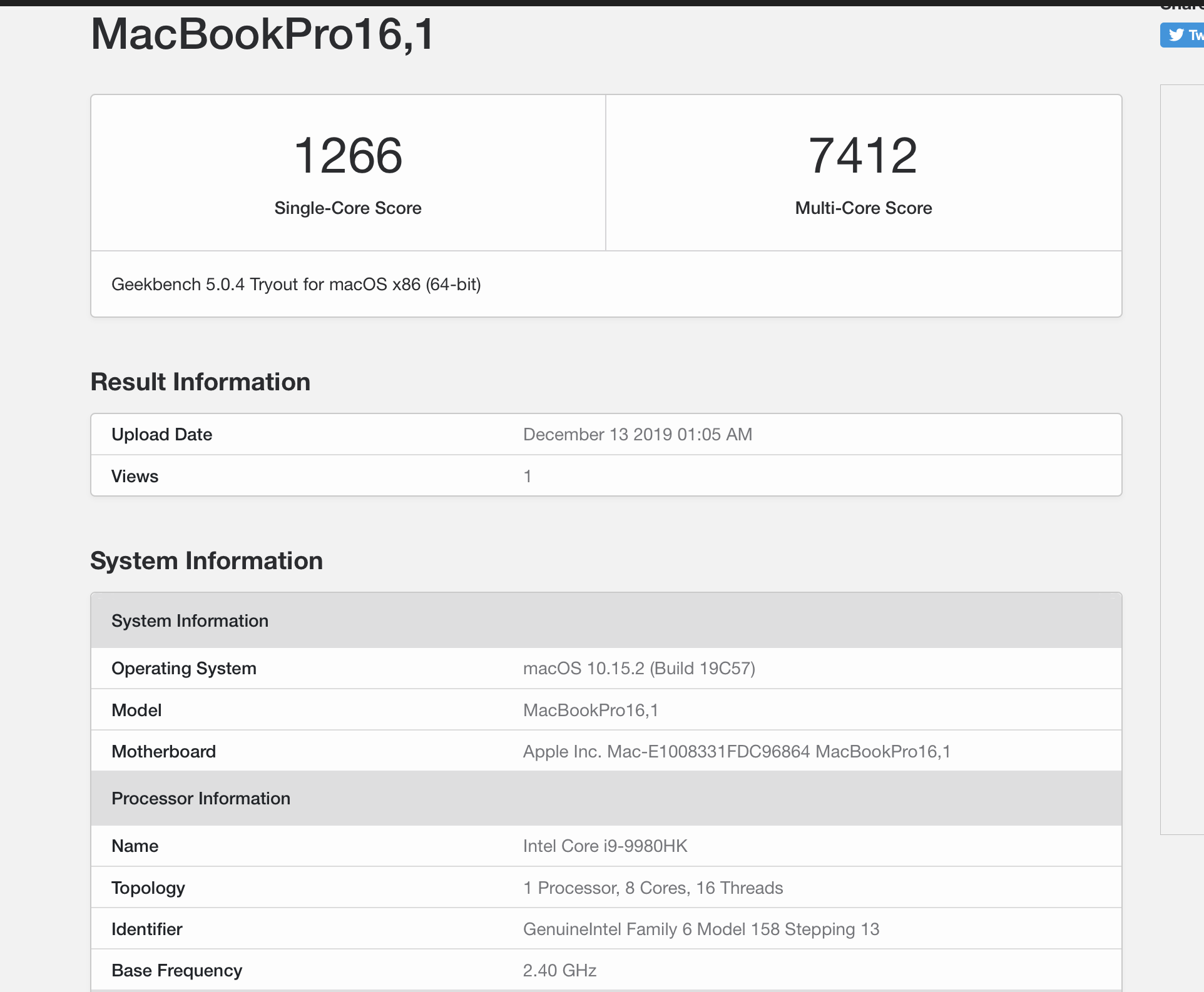Click the gray System Information table header
The image size is (1204, 992).
[606, 620]
